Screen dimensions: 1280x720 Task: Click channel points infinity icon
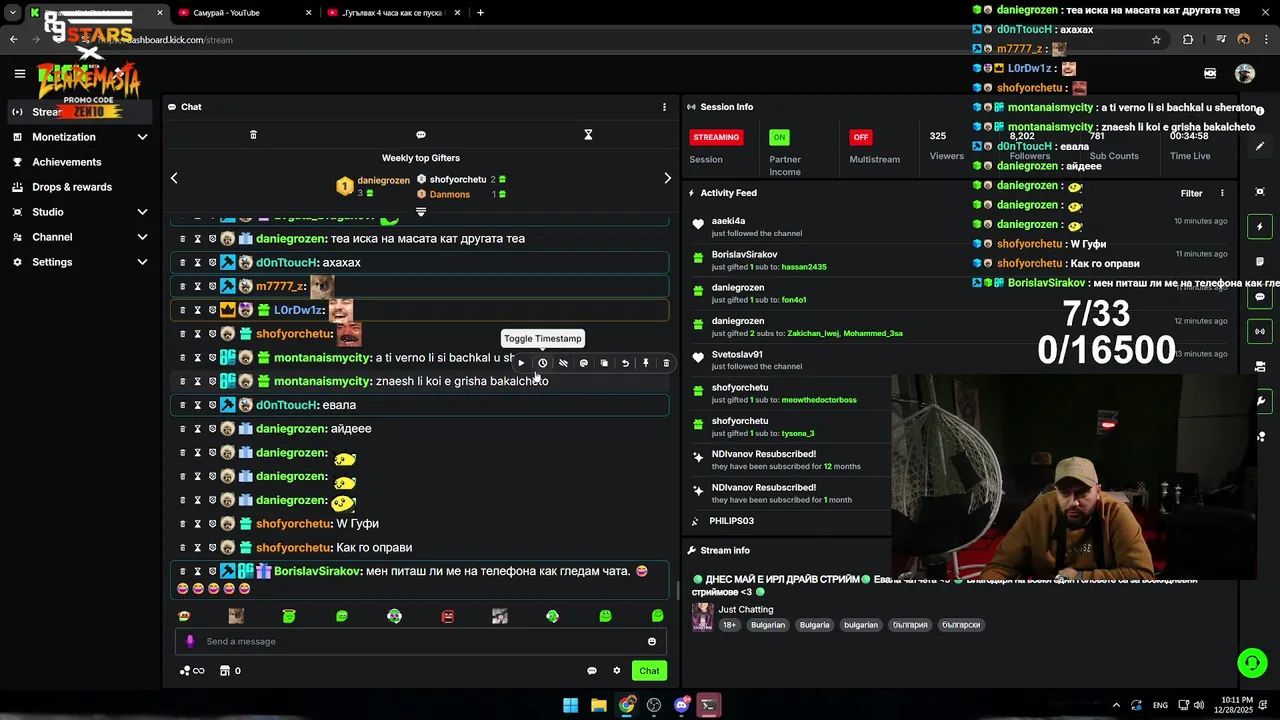click(x=192, y=671)
